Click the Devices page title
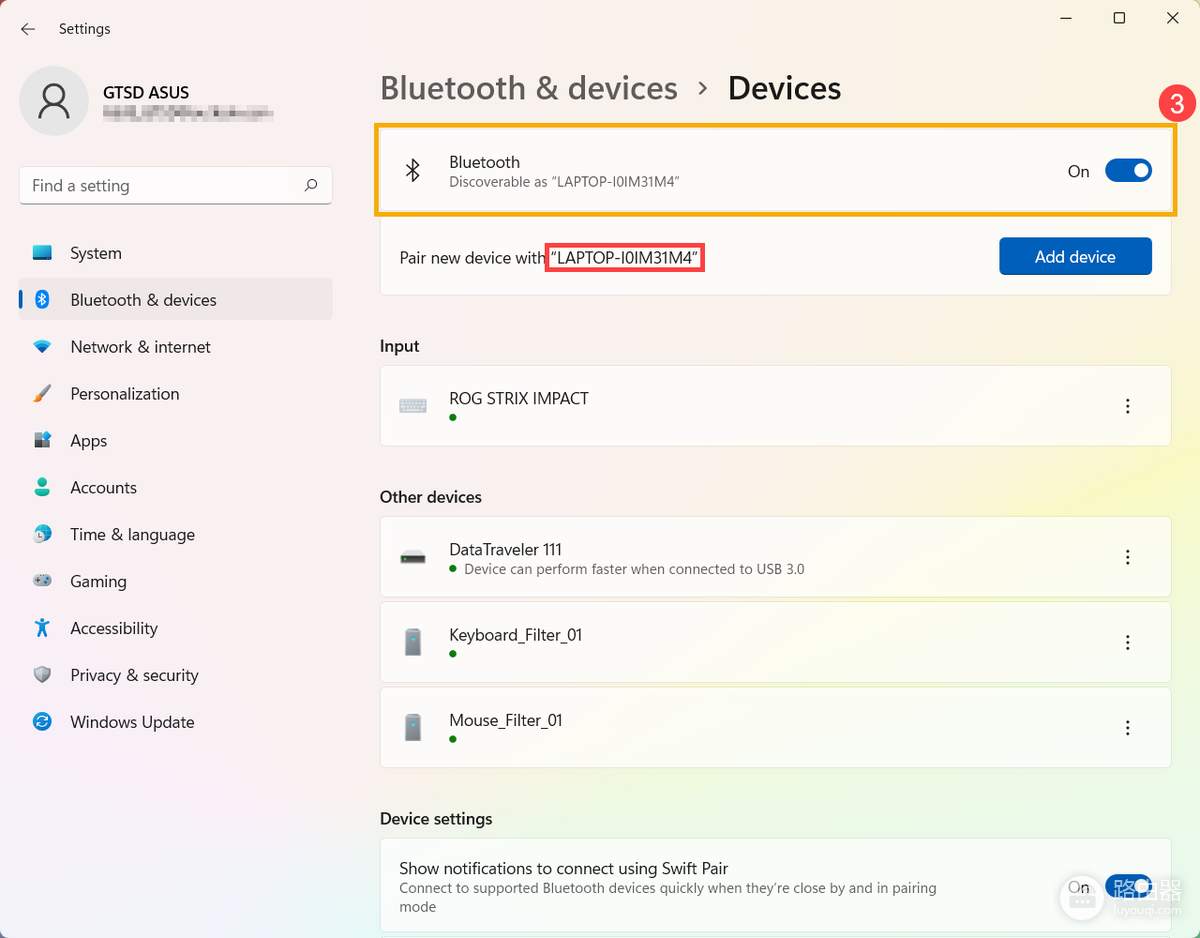Viewport: 1200px width, 938px height. coord(784,88)
